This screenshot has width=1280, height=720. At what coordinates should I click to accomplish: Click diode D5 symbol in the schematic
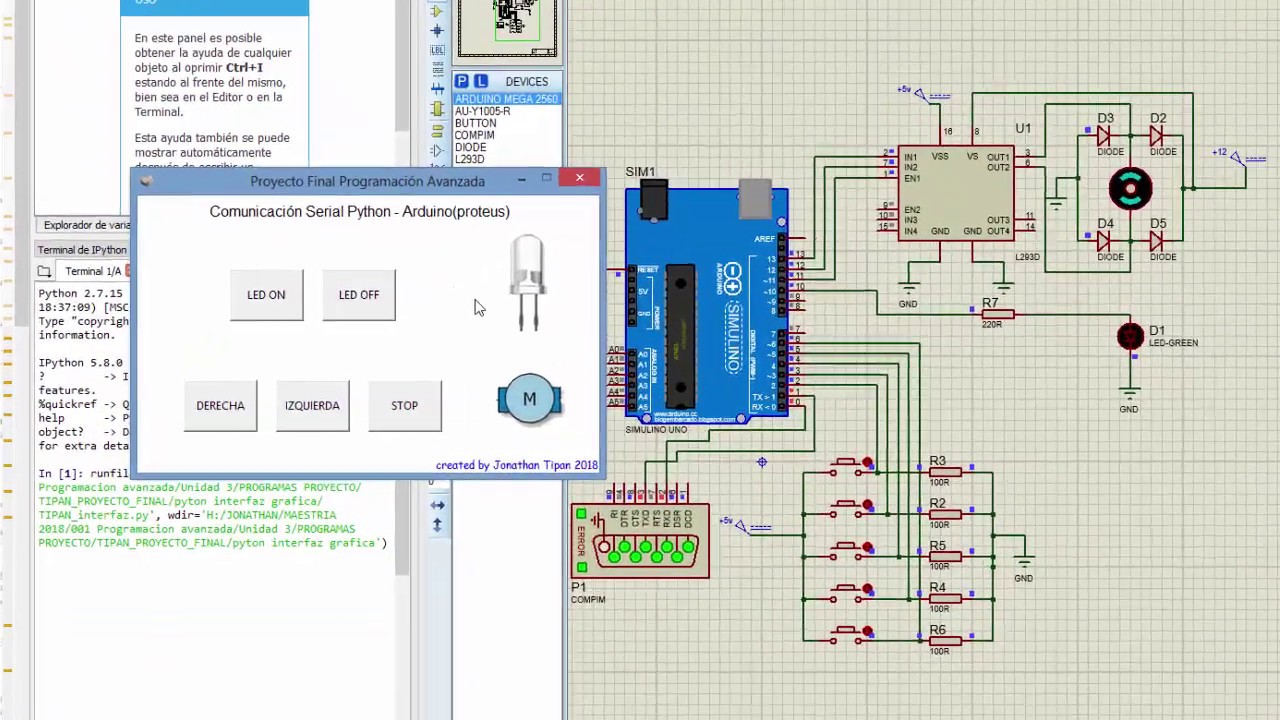pyautogui.click(x=1157, y=241)
